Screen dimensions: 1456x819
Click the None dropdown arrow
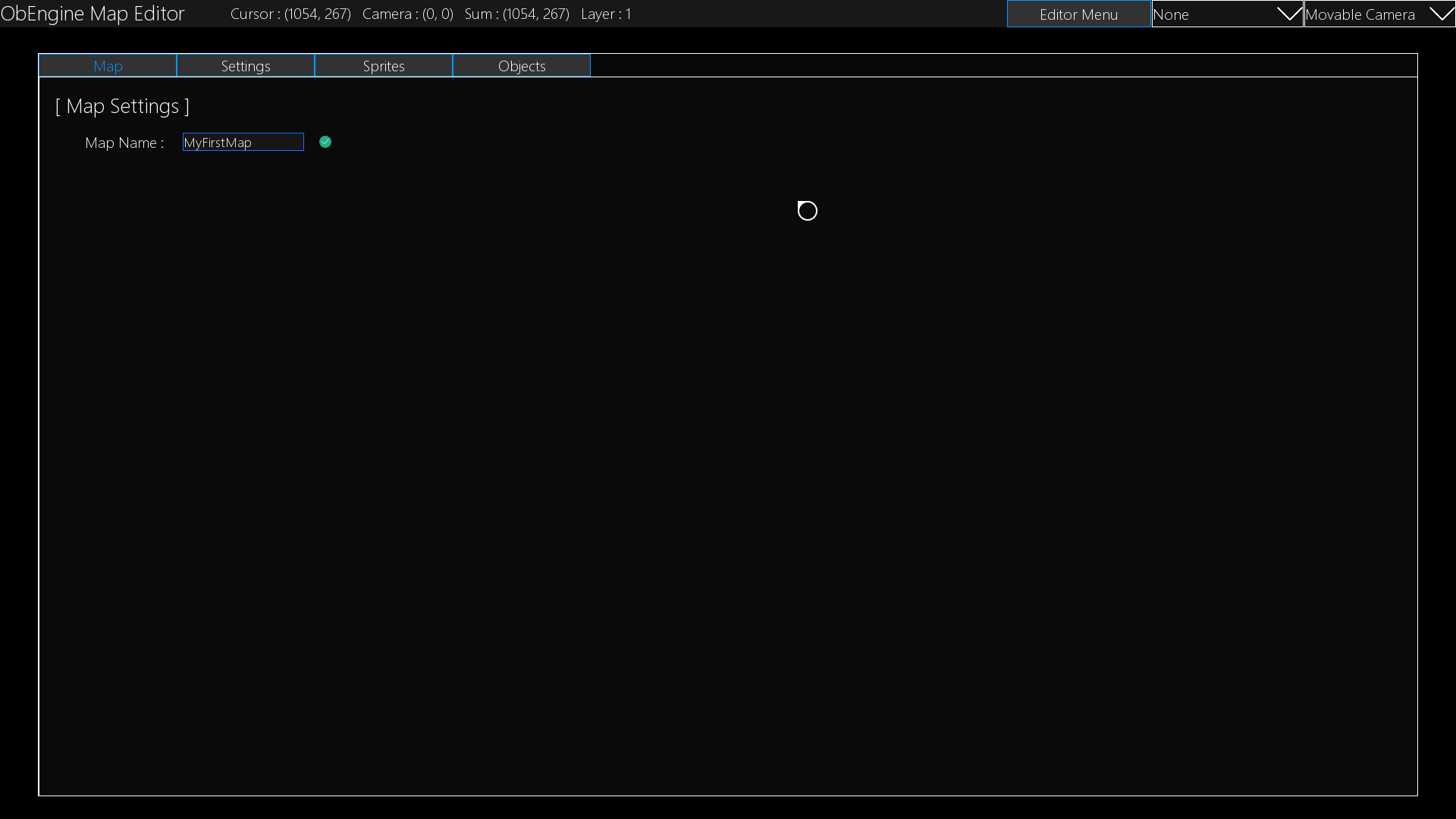tap(1288, 14)
